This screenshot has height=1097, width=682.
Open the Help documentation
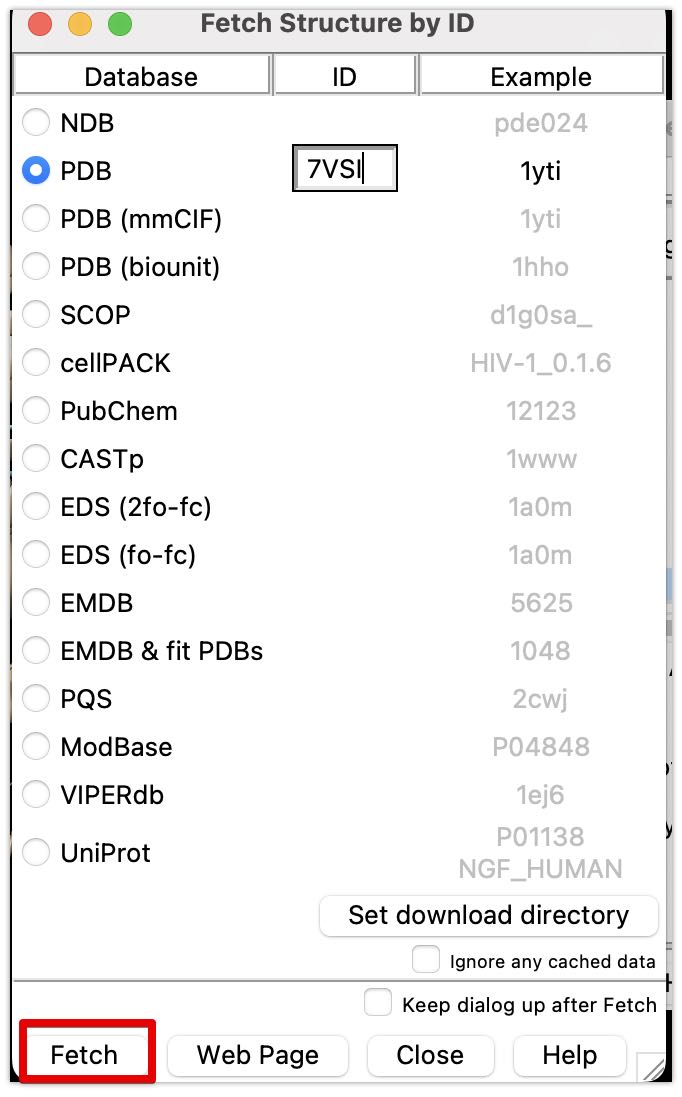pos(569,1055)
